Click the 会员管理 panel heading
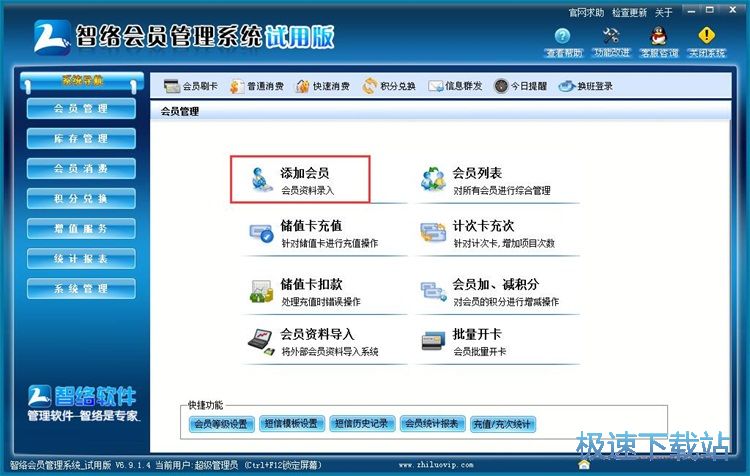Screen dimensions: 750x476 pos(180,111)
